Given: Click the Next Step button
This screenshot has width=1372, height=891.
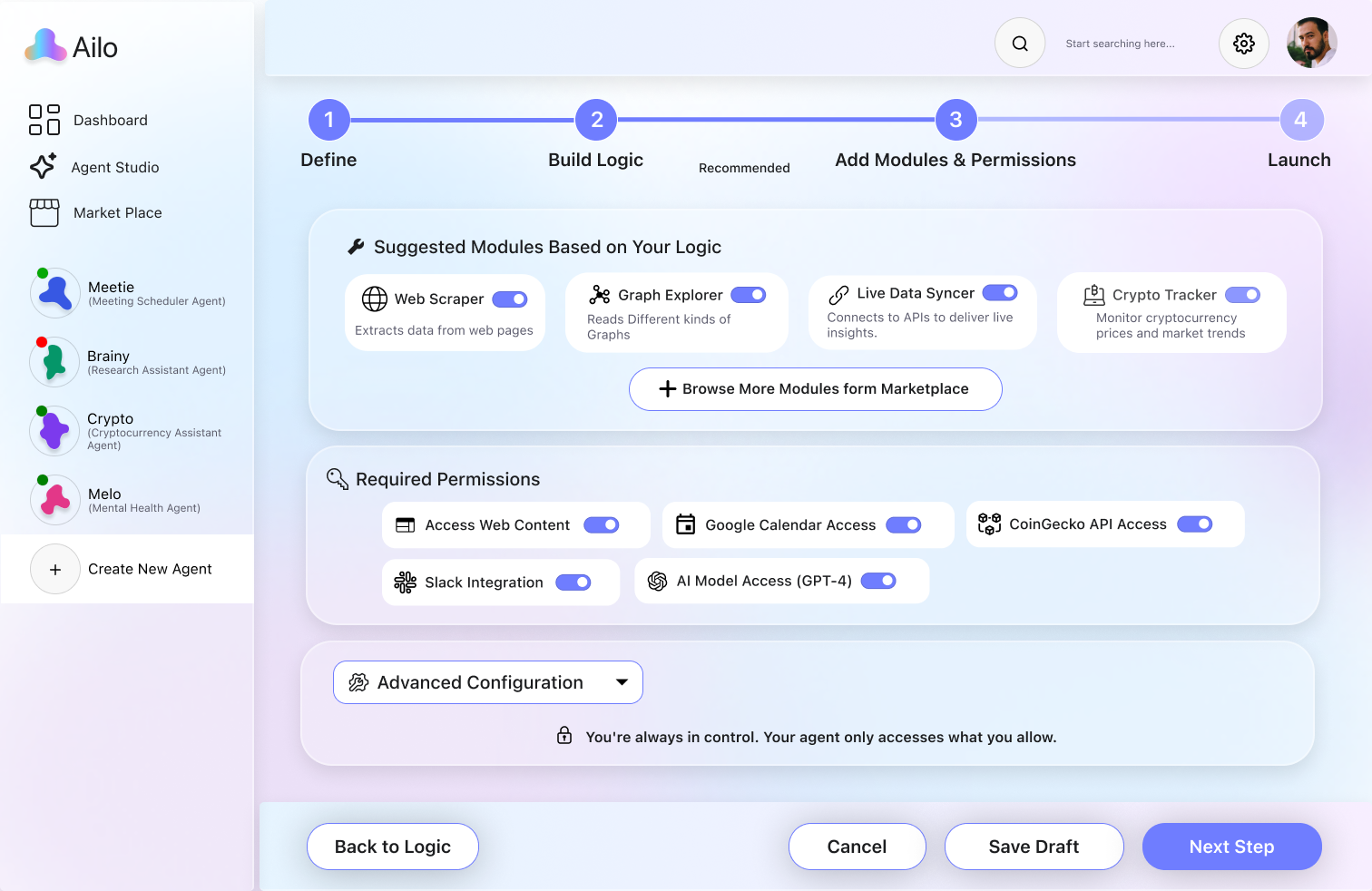Looking at the screenshot, I should pyautogui.click(x=1231, y=847).
